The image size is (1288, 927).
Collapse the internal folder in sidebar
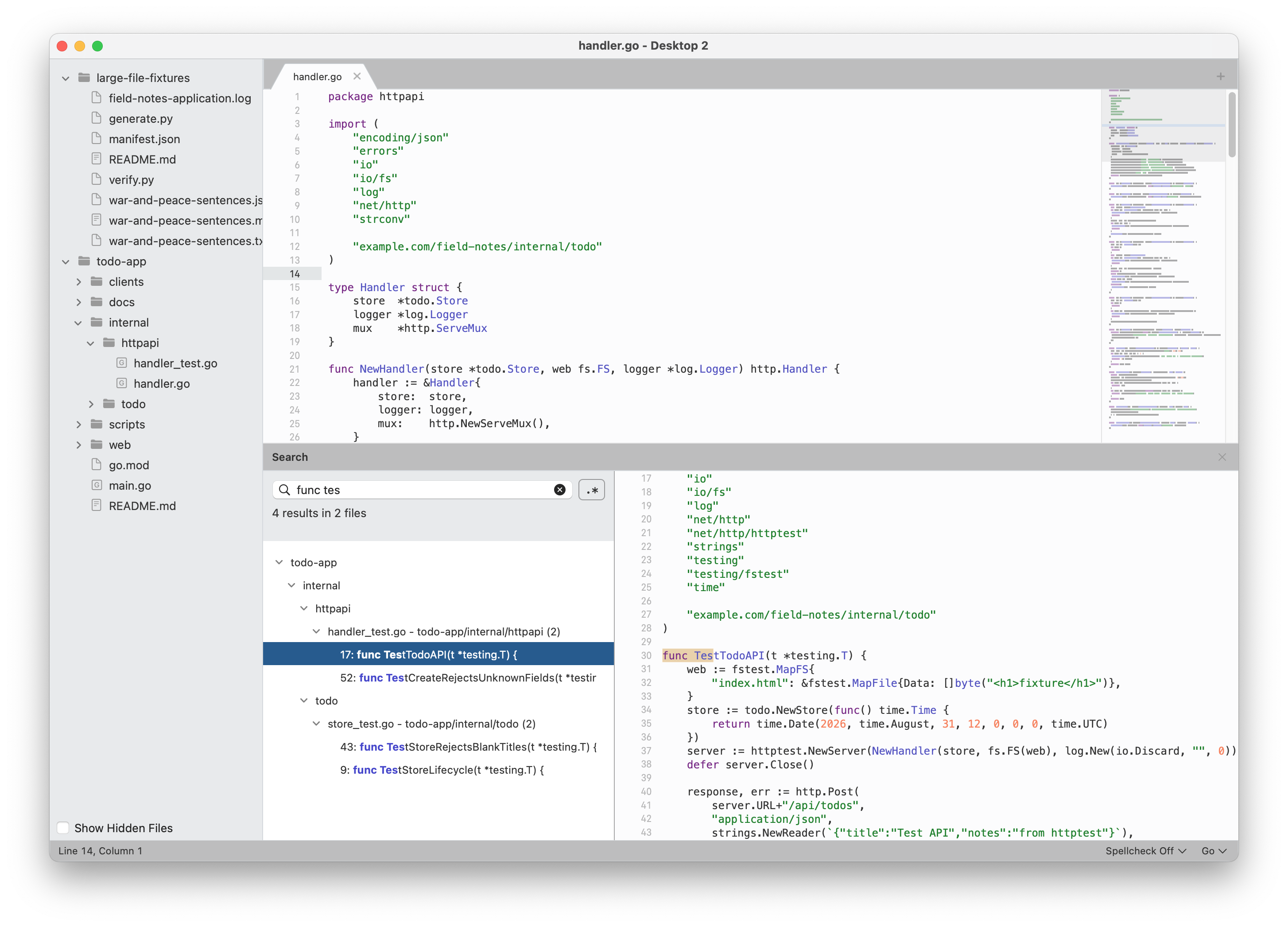click(x=78, y=323)
